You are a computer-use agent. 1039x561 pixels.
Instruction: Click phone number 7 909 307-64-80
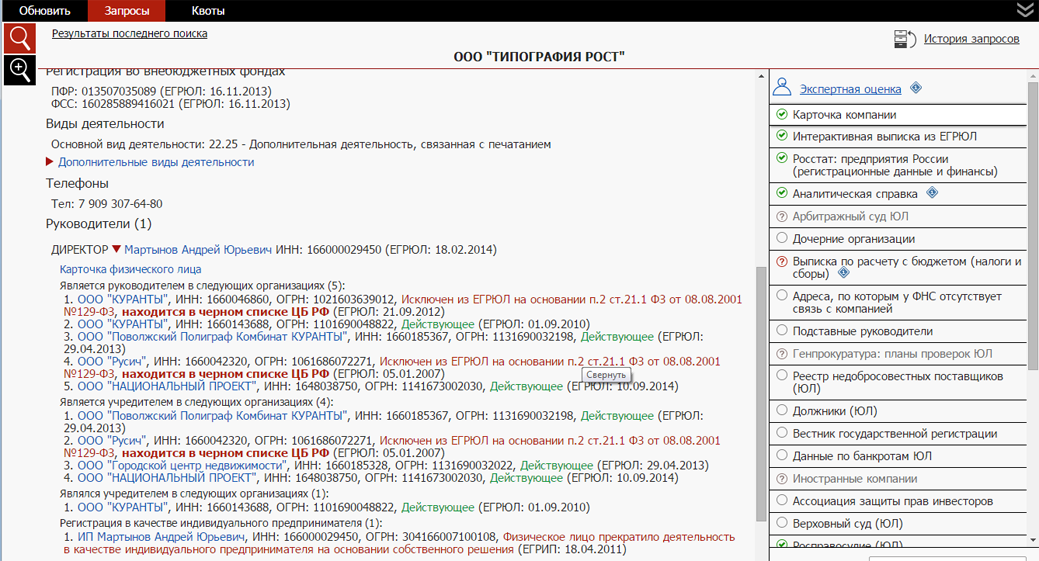coord(120,204)
